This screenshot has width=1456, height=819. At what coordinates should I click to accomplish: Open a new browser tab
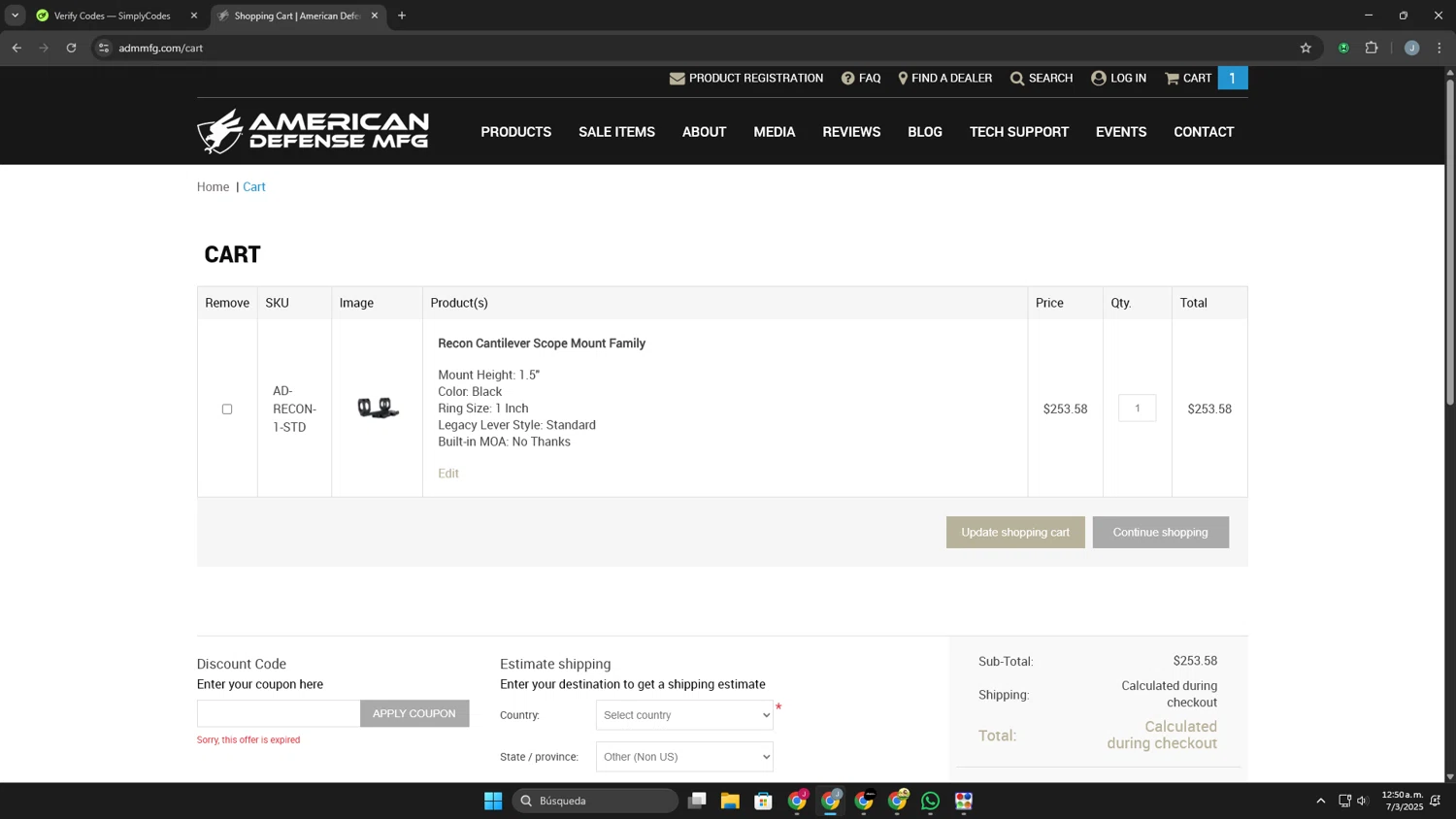(x=402, y=16)
